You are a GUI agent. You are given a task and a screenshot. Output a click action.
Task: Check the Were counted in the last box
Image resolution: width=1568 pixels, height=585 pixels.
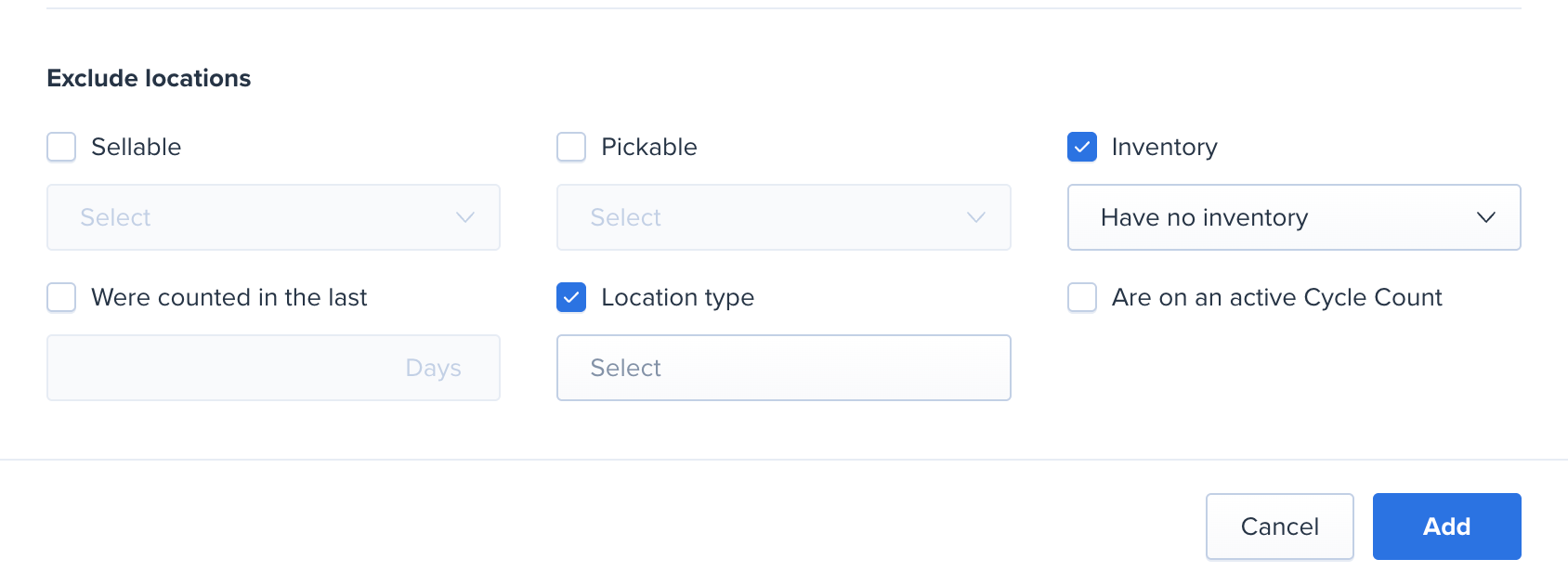[61, 297]
